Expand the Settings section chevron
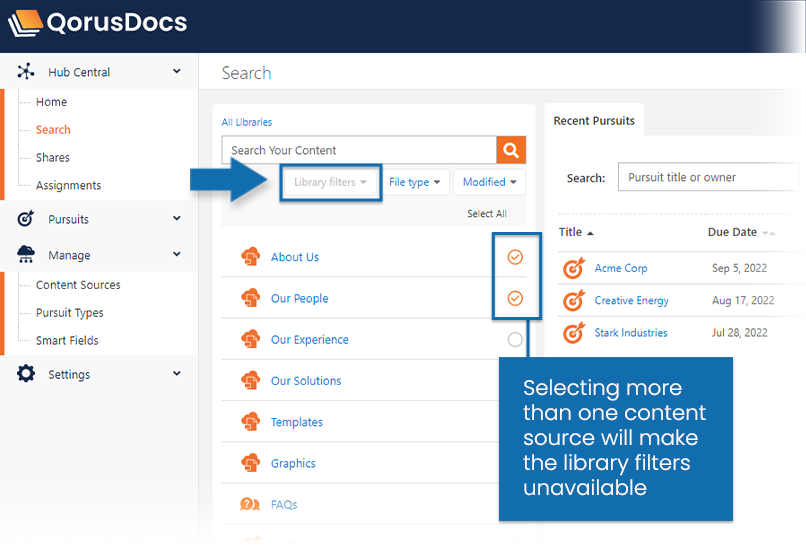The width and height of the screenshot is (806, 546). click(x=177, y=373)
